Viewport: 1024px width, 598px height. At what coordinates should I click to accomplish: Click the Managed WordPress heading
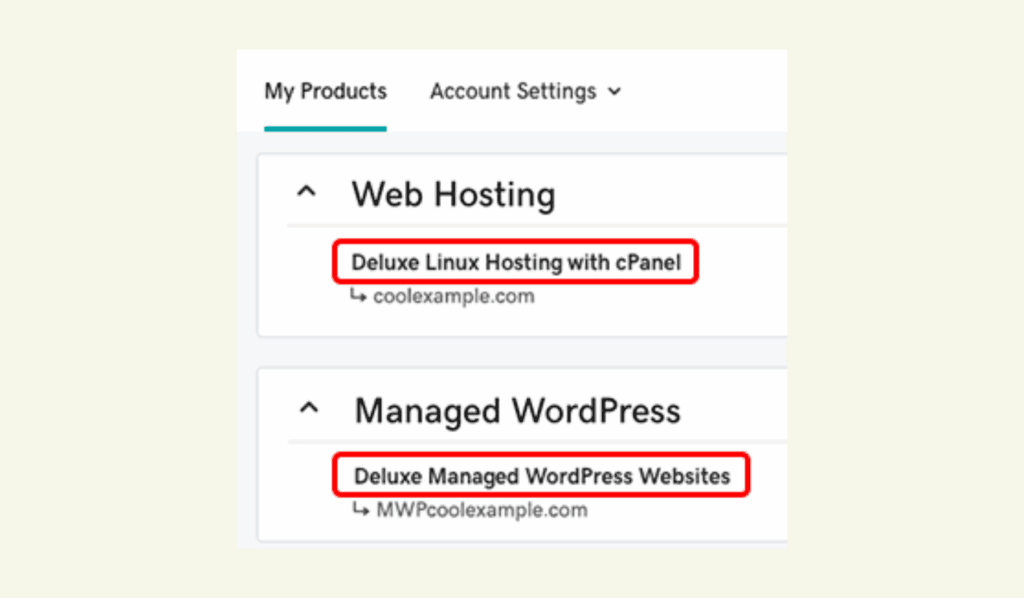coord(517,411)
